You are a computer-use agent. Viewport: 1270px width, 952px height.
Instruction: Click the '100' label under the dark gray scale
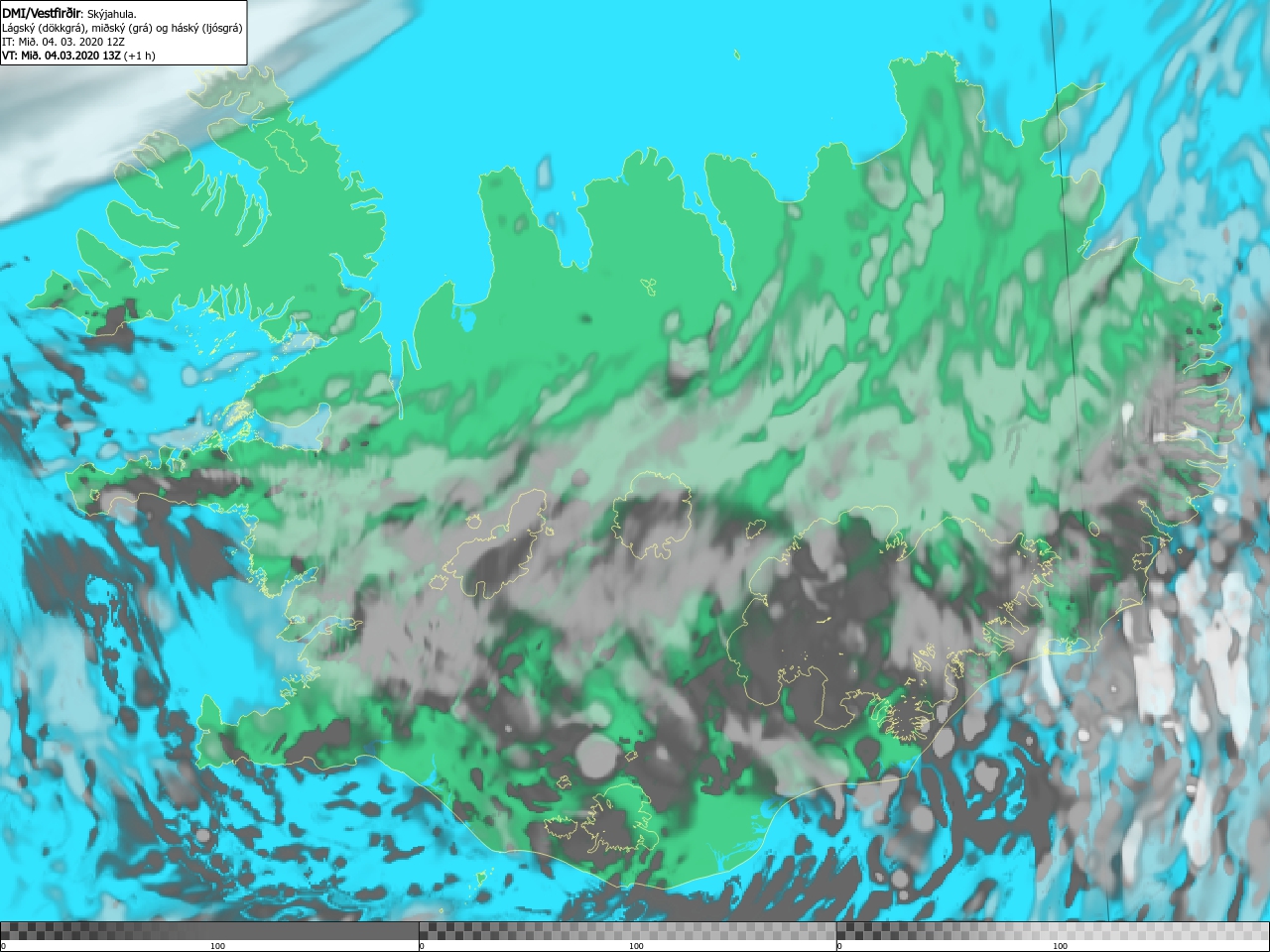click(x=217, y=946)
